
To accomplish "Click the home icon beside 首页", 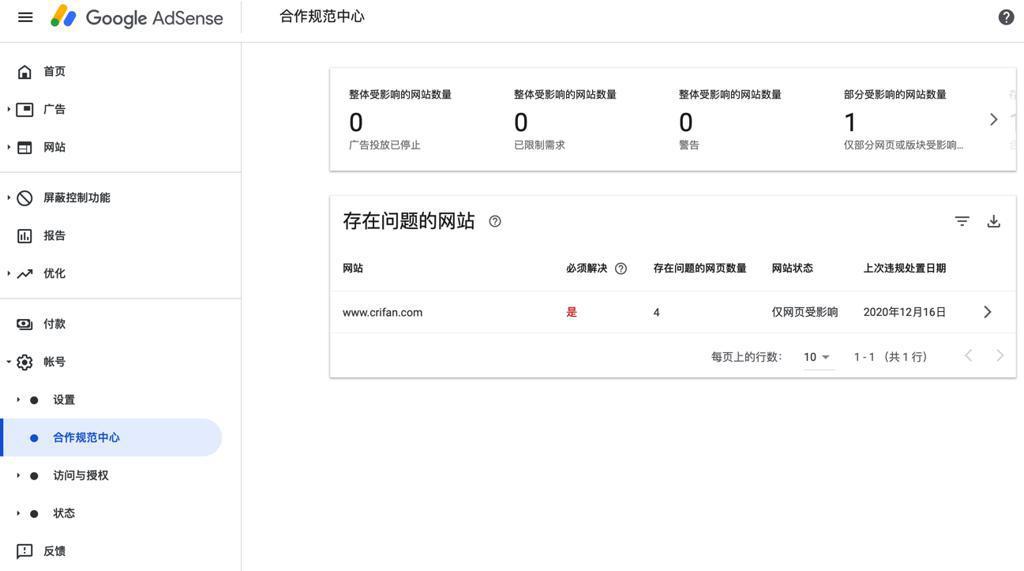I will tap(25, 72).
